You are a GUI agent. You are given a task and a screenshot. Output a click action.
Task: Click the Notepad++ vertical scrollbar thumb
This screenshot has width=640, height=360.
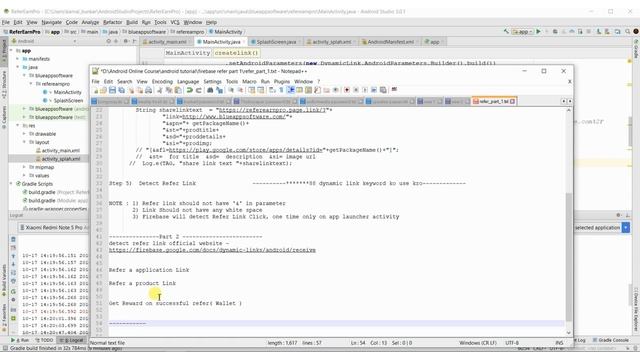point(569,256)
